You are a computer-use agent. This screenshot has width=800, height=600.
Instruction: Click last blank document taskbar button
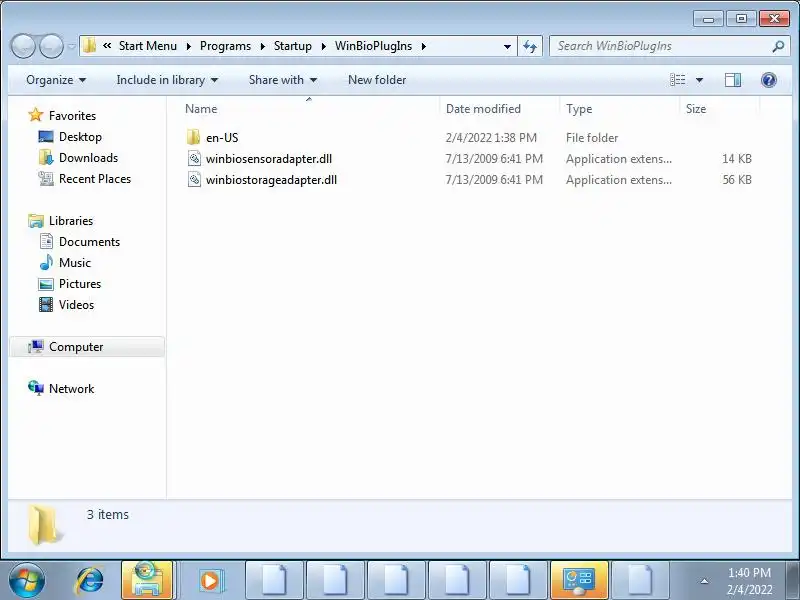coord(640,580)
